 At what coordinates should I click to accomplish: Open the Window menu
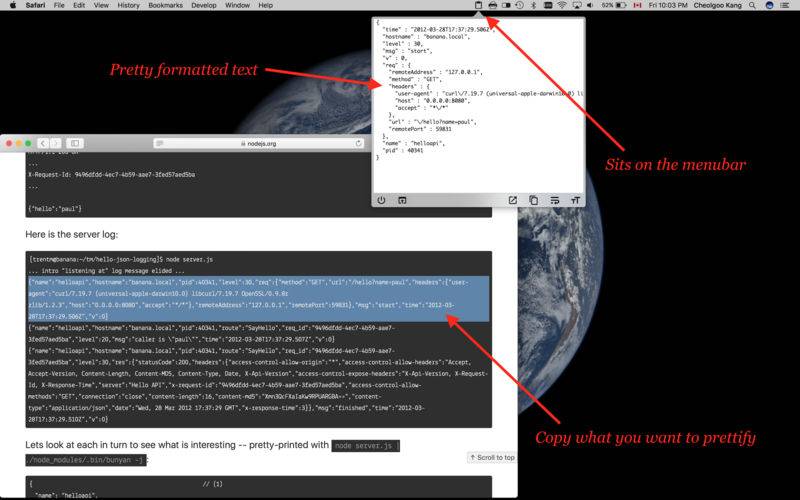237,5
